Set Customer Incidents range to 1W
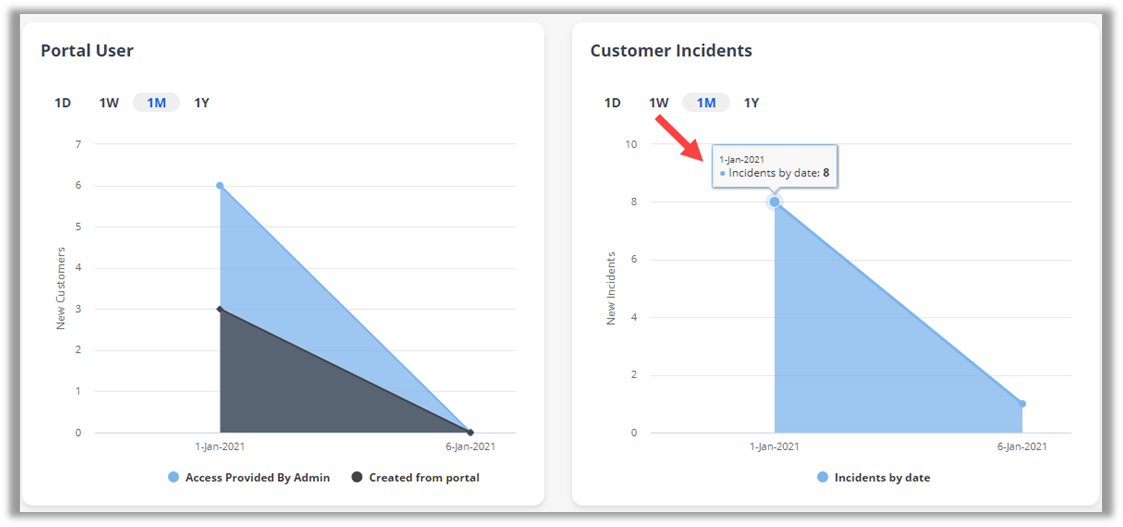Viewport: 1123px width, 527px height. (x=659, y=103)
